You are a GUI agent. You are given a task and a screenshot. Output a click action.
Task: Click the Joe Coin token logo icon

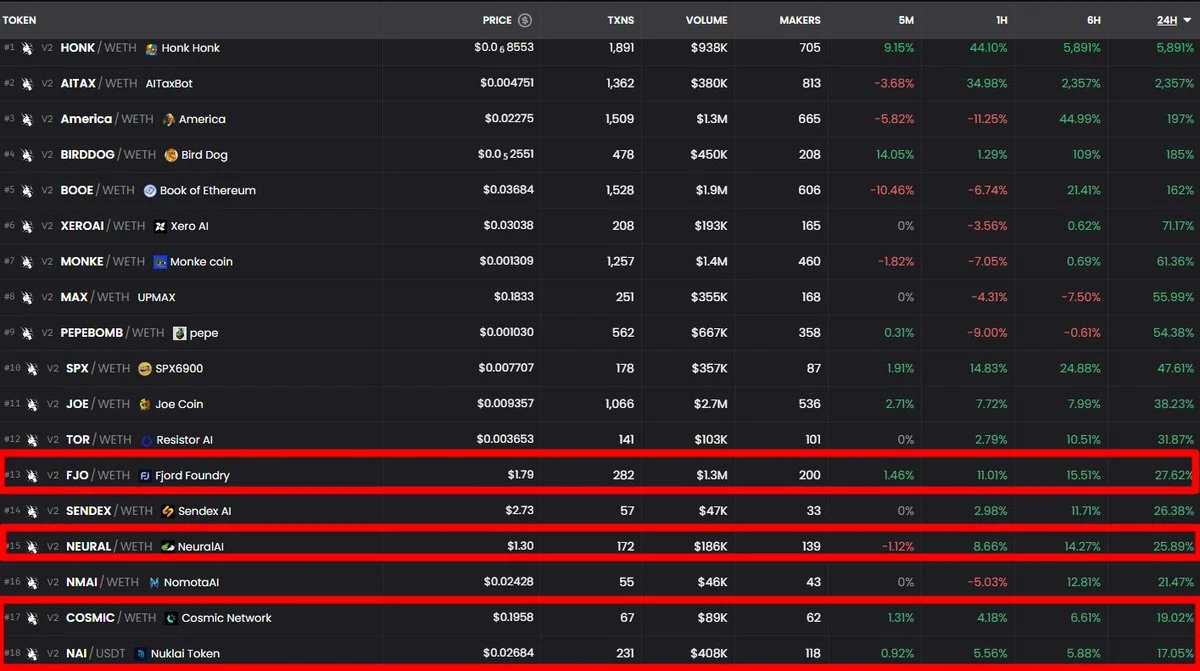coord(145,404)
